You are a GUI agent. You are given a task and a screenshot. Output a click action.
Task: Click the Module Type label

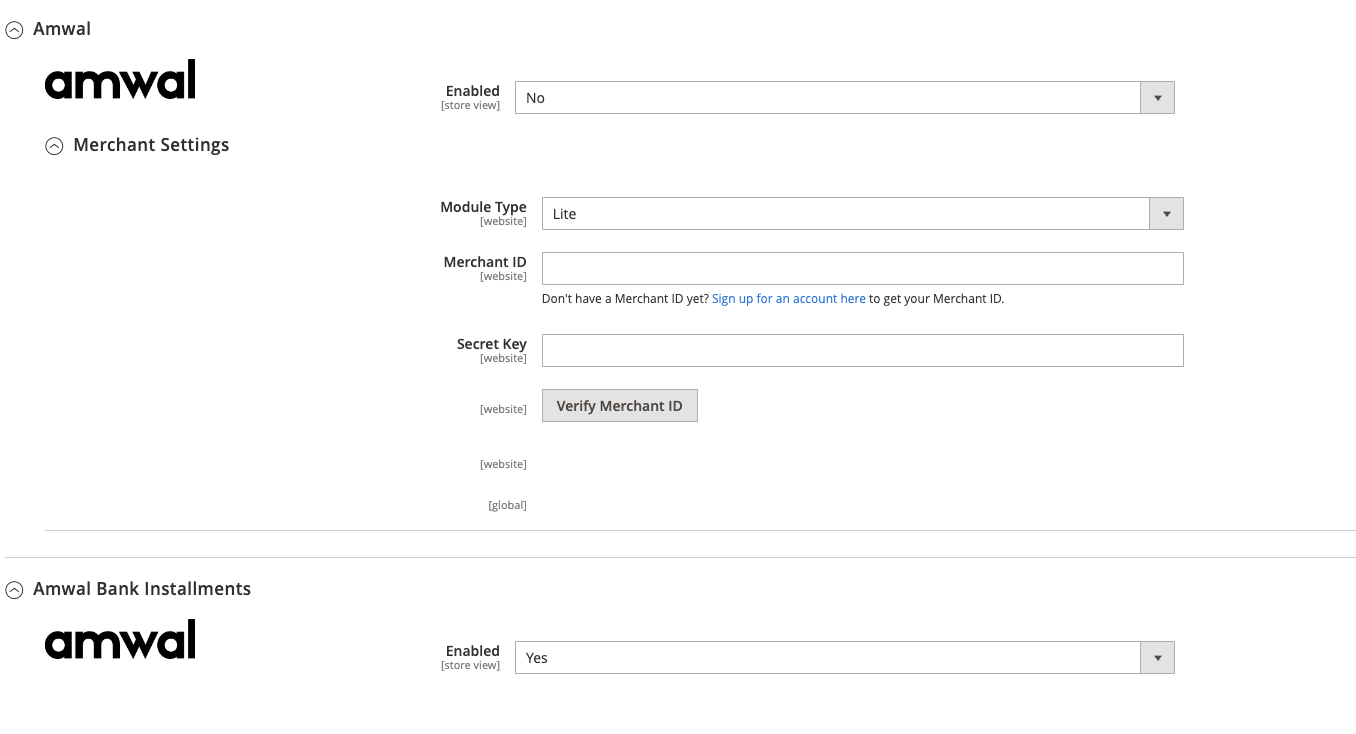483,207
